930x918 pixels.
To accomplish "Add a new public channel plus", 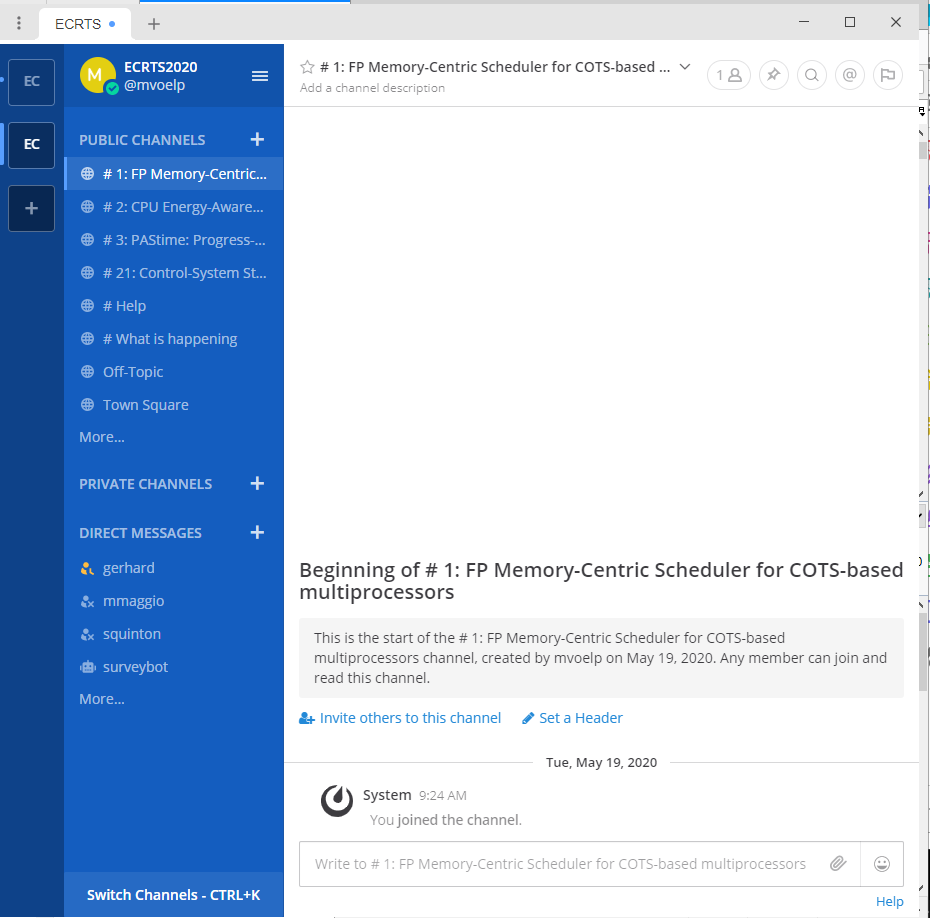I will click(257, 139).
